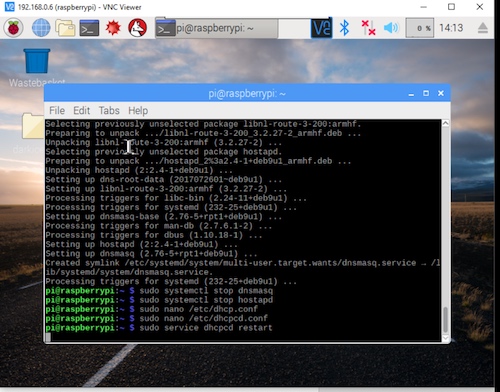Click 'Processing triggers for libc-bin' line
Image resolution: width=500 pixels, height=392 pixels.
pyautogui.click(x=176, y=198)
